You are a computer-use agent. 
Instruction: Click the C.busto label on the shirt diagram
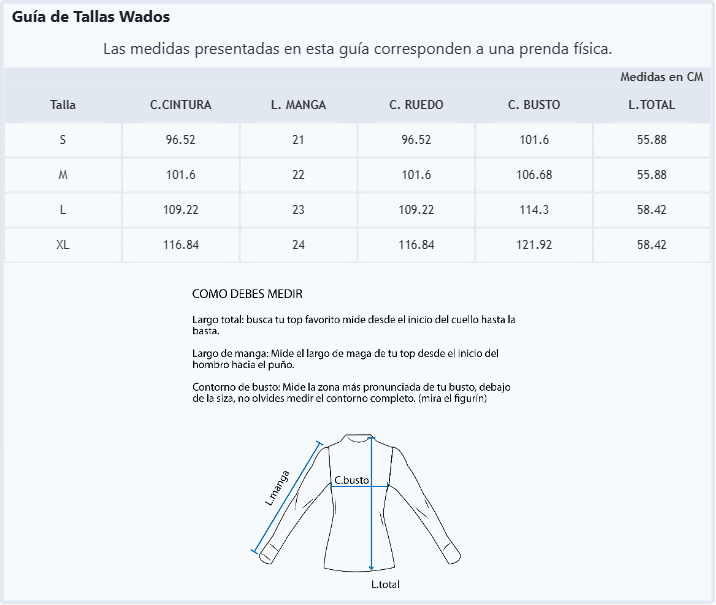point(352,480)
